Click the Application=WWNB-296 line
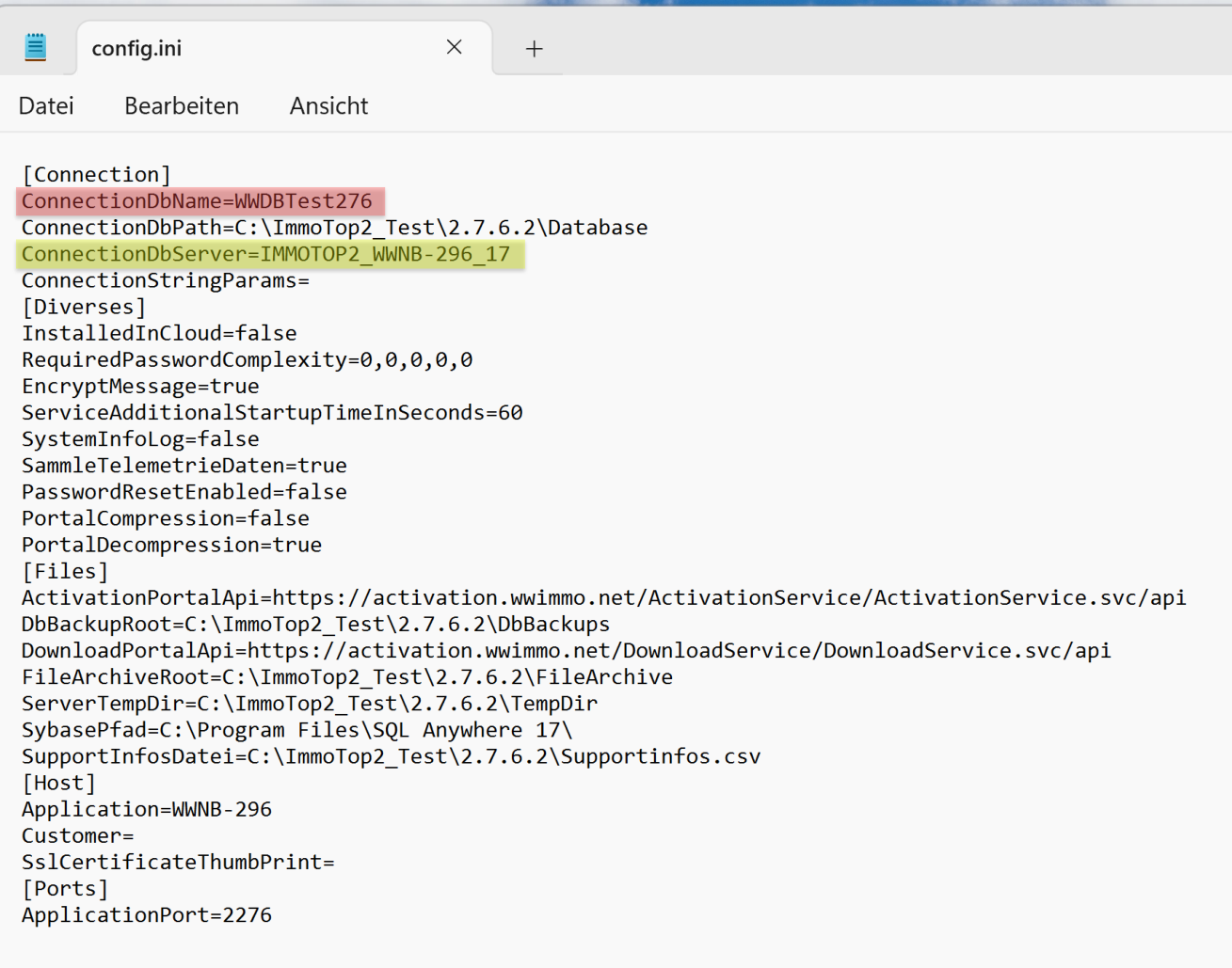 pyautogui.click(x=147, y=809)
